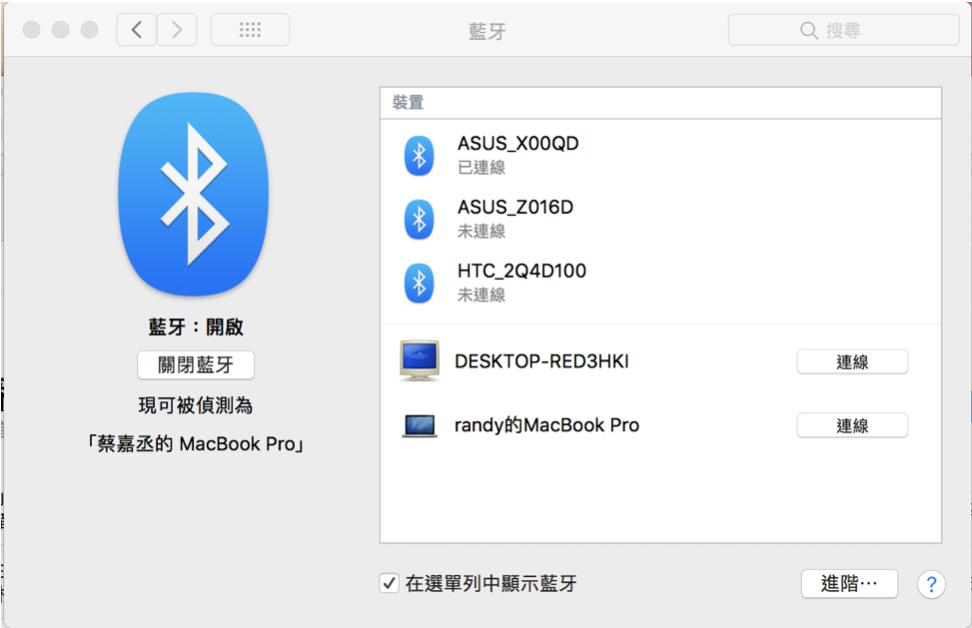Viewport: 972px width, 628px height.
Task: Click the 裝置 list header
Action: [x=661, y=103]
